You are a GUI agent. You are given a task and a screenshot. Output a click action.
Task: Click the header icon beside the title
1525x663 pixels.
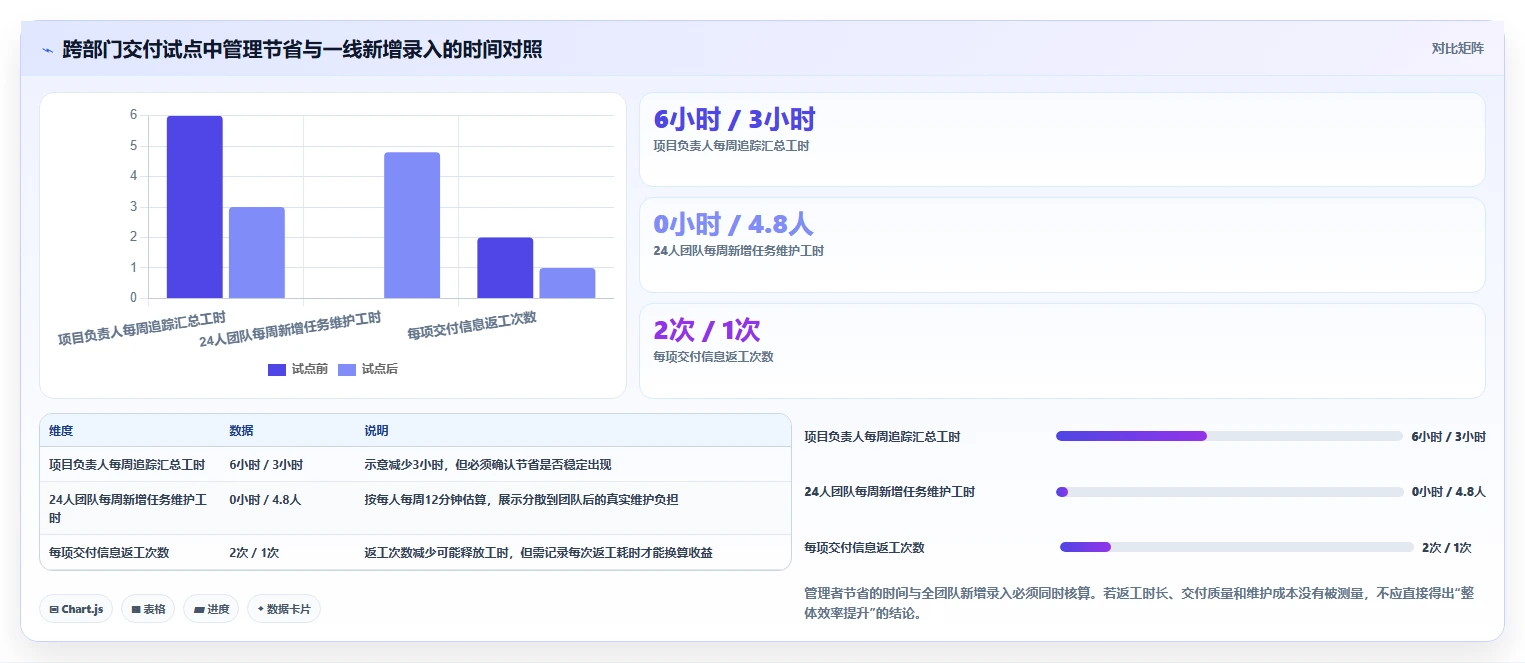[x=47, y=49]
